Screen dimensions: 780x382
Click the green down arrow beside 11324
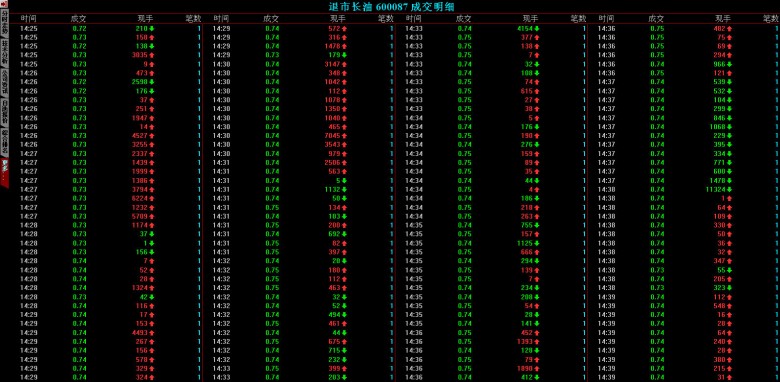coord(729,190)
